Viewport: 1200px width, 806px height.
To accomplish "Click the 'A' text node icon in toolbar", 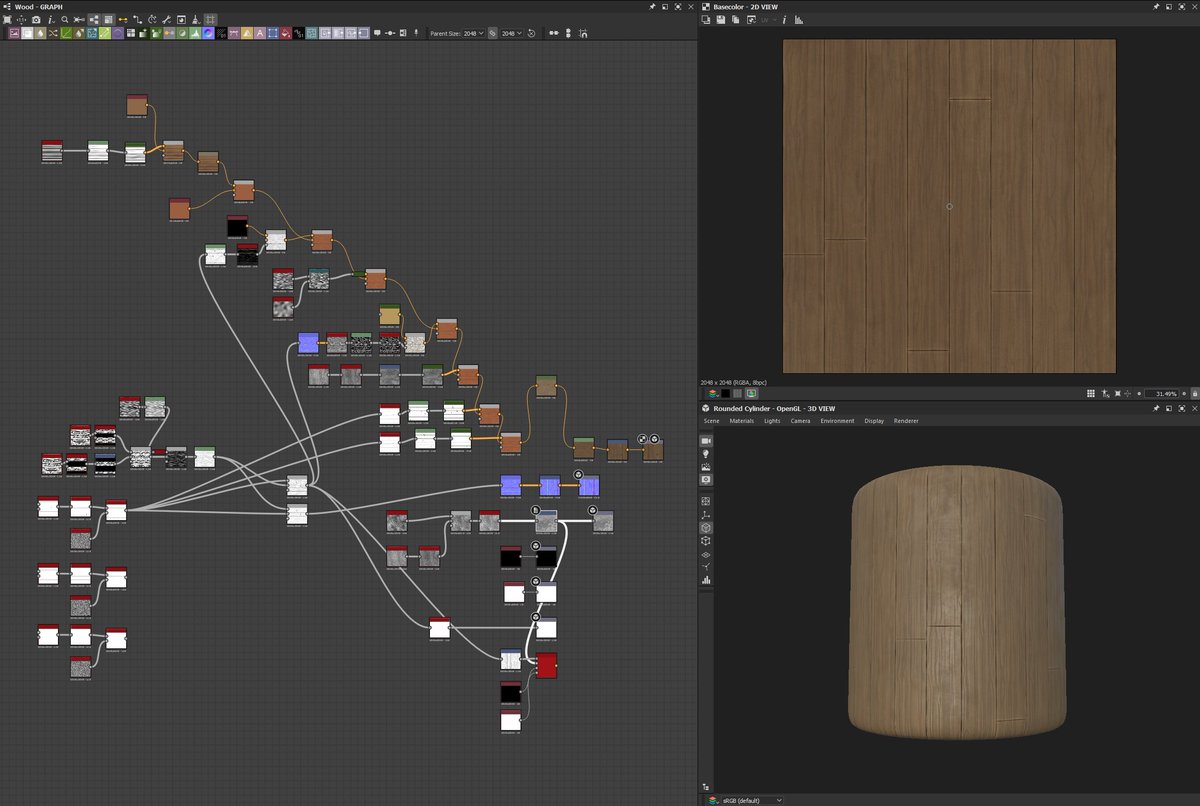I will (x=260, y=33).
